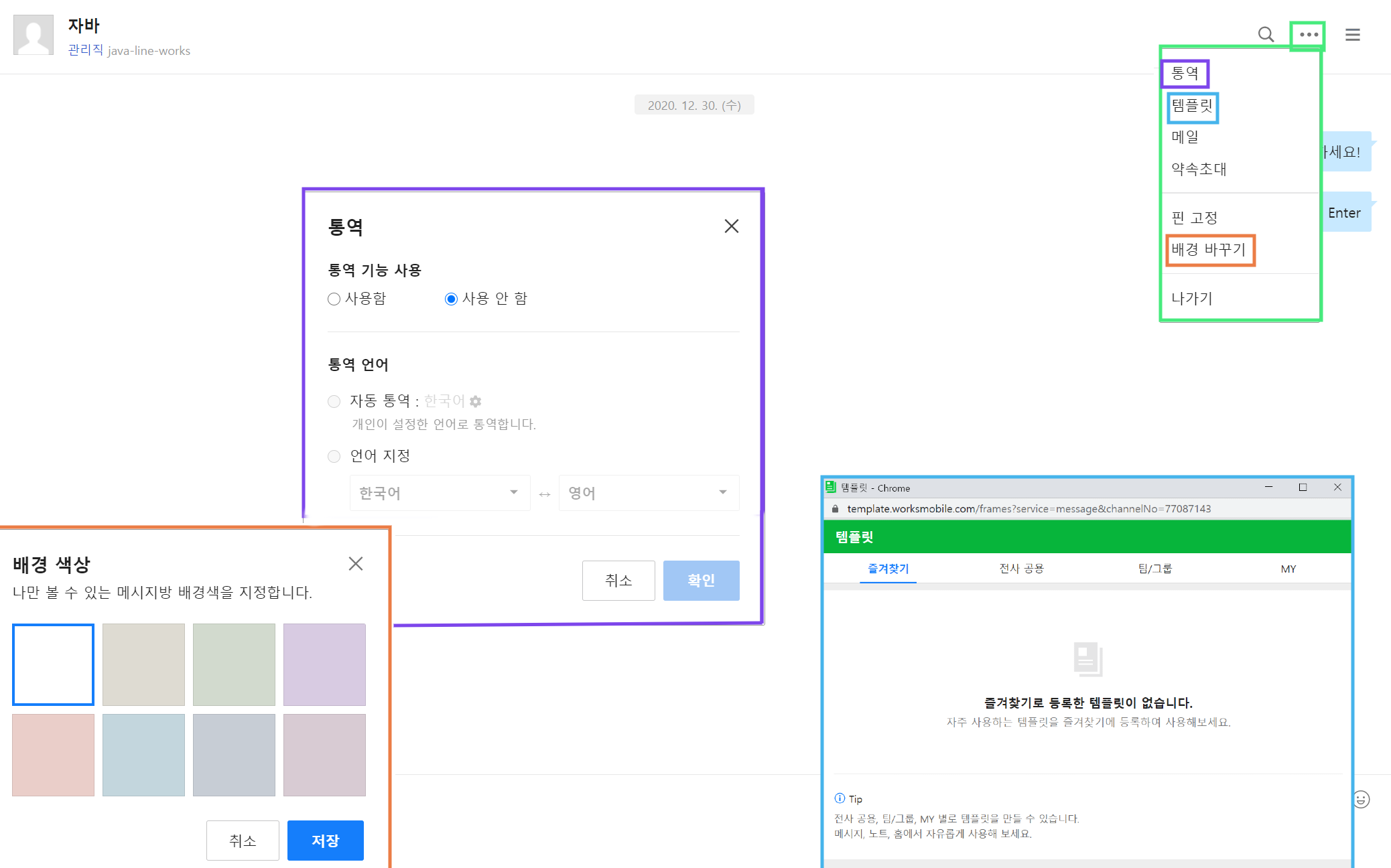Choose 배경 바꾸기 from the menu
This screenshot has height=868, width=1391.
coord(1208,250)
